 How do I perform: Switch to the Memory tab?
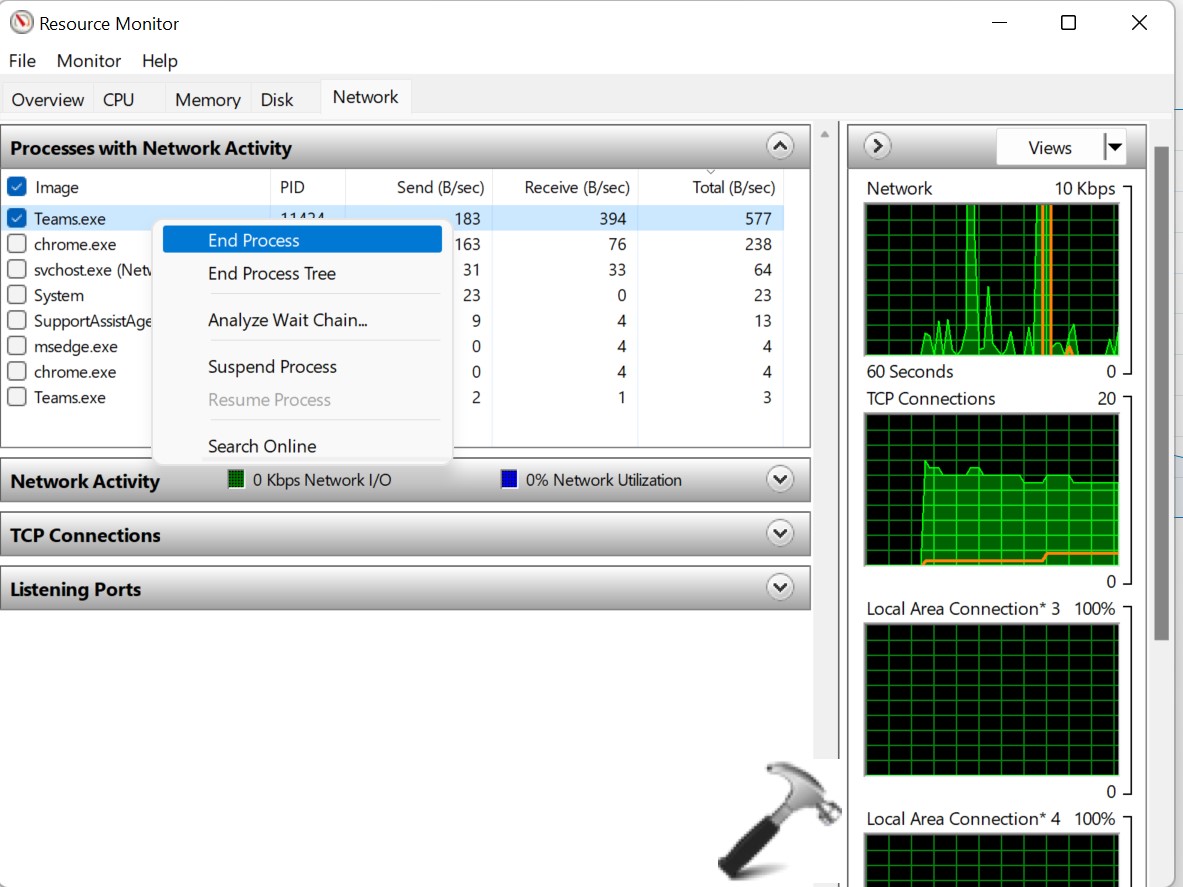pos(207,99)
